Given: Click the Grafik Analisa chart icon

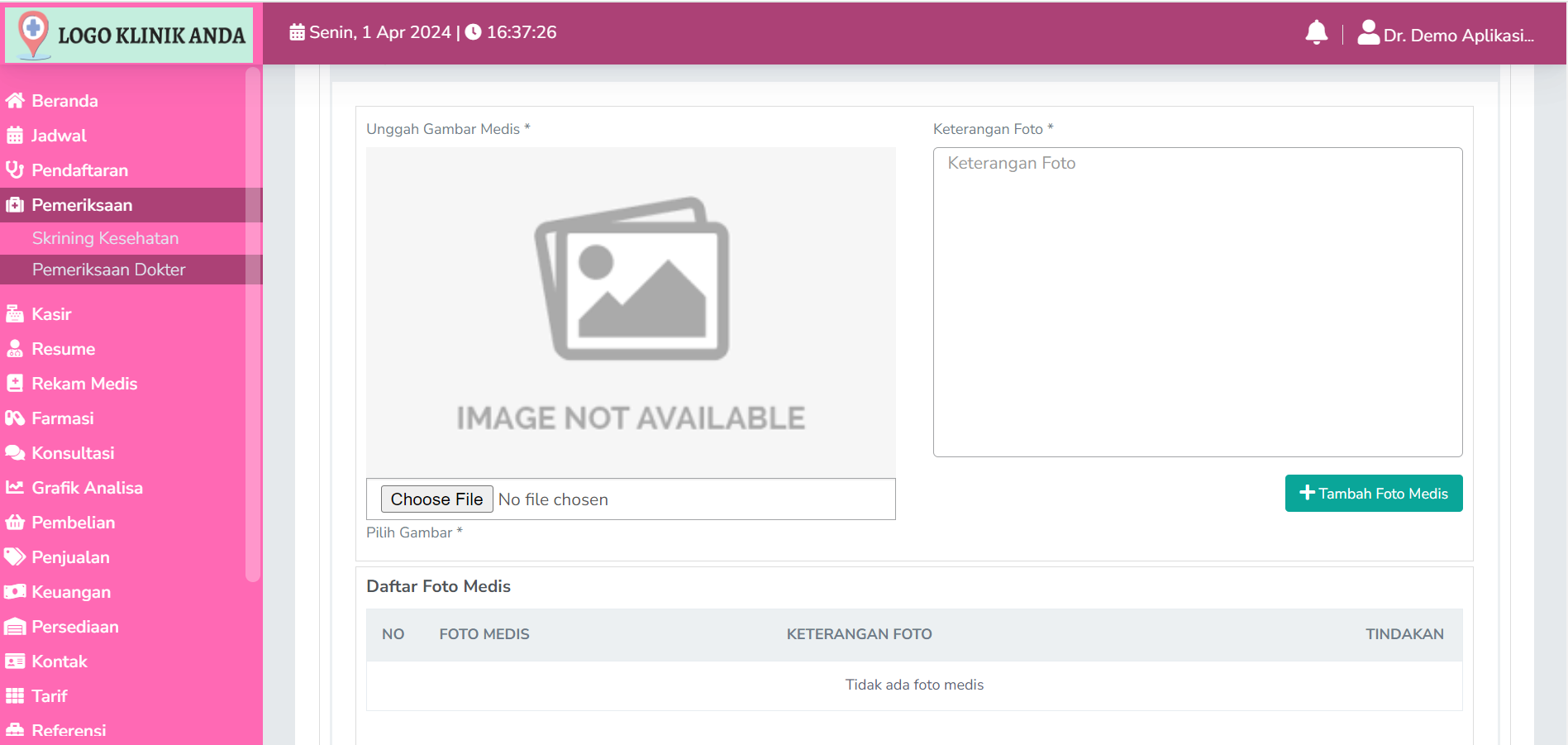Looking at the screenshot, I should tap(14, 488).
